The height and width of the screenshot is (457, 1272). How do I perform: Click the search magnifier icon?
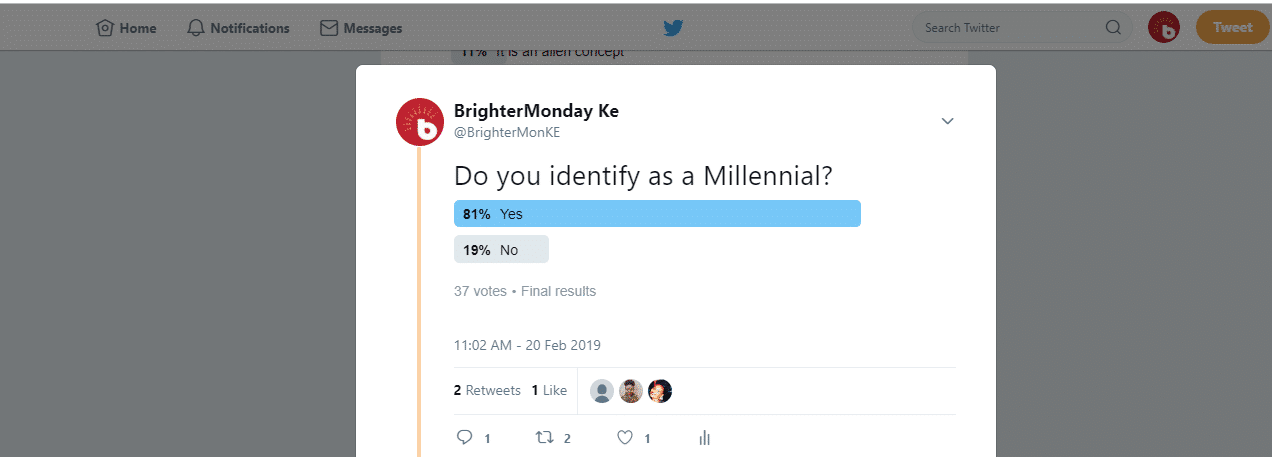point(1113,28)
